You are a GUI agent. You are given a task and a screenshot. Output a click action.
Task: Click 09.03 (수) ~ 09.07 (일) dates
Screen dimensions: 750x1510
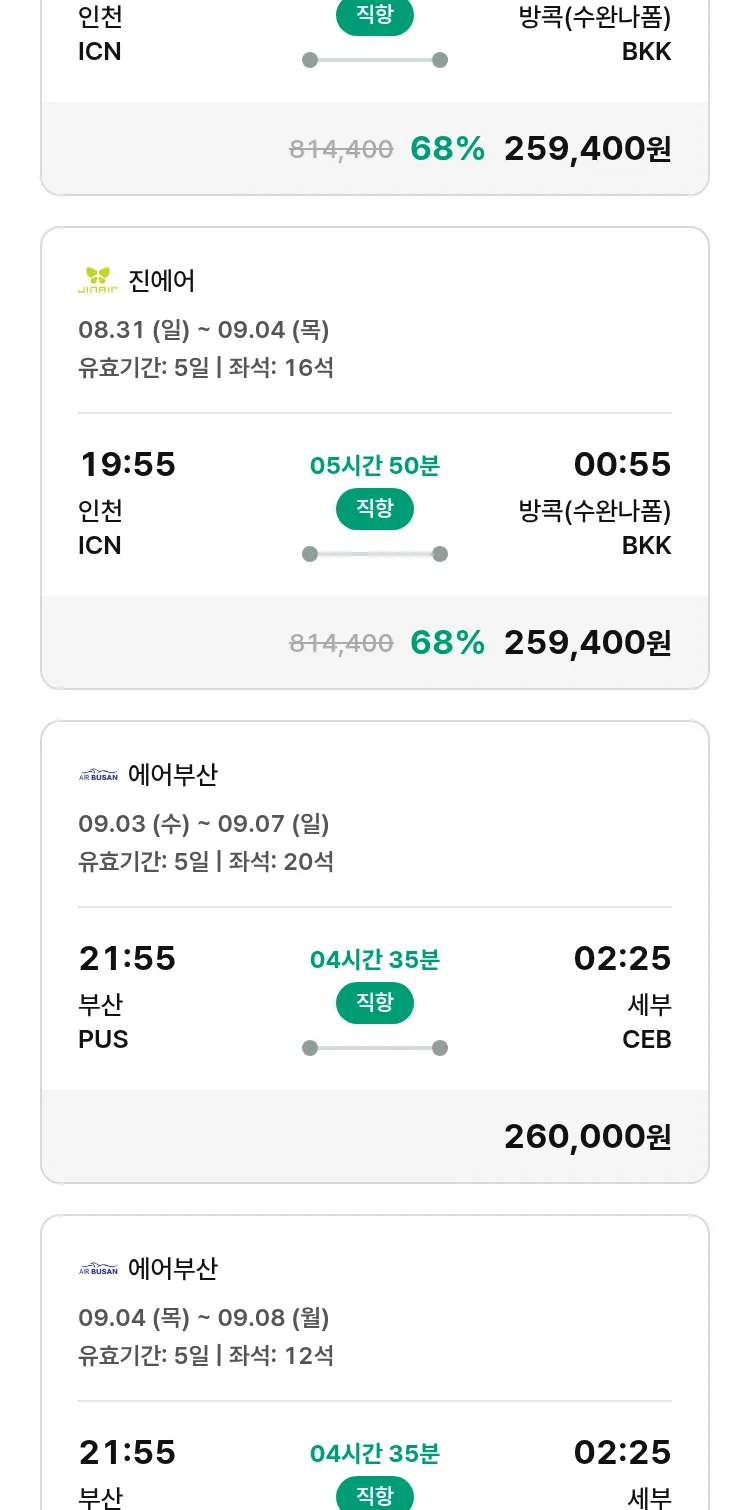(x=204, y=824)
